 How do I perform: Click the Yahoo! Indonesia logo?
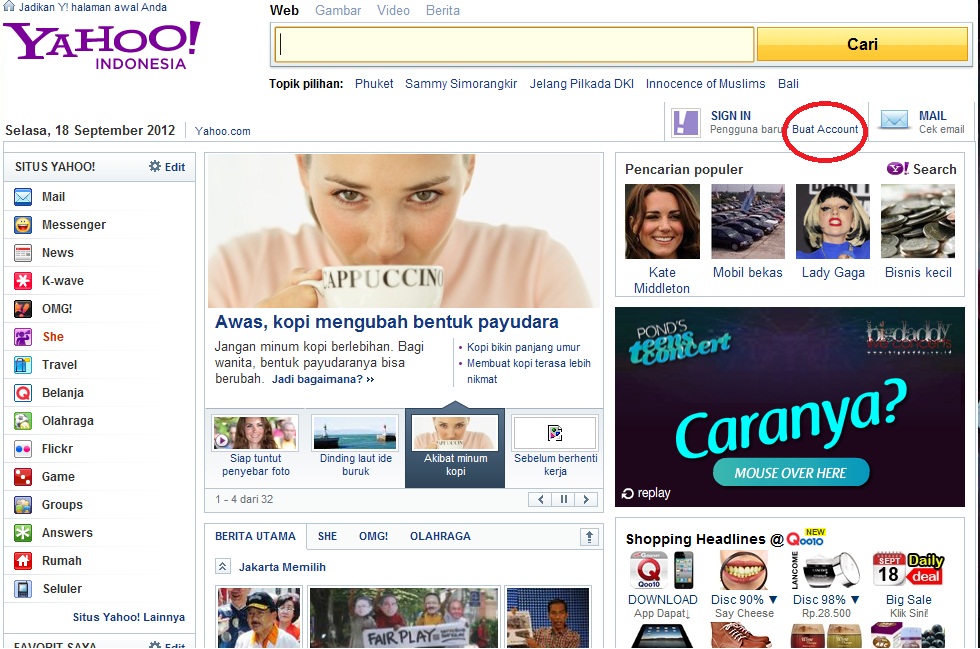(x=102, y=46)
